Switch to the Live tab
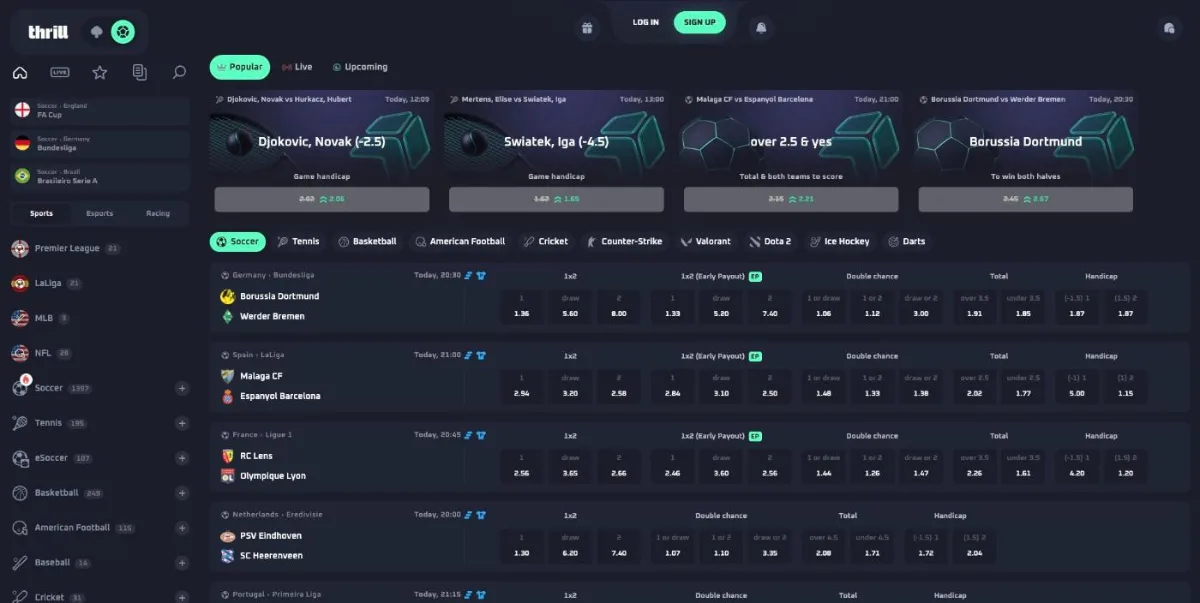Screen dimensions: 1200x603 [298, 67]
